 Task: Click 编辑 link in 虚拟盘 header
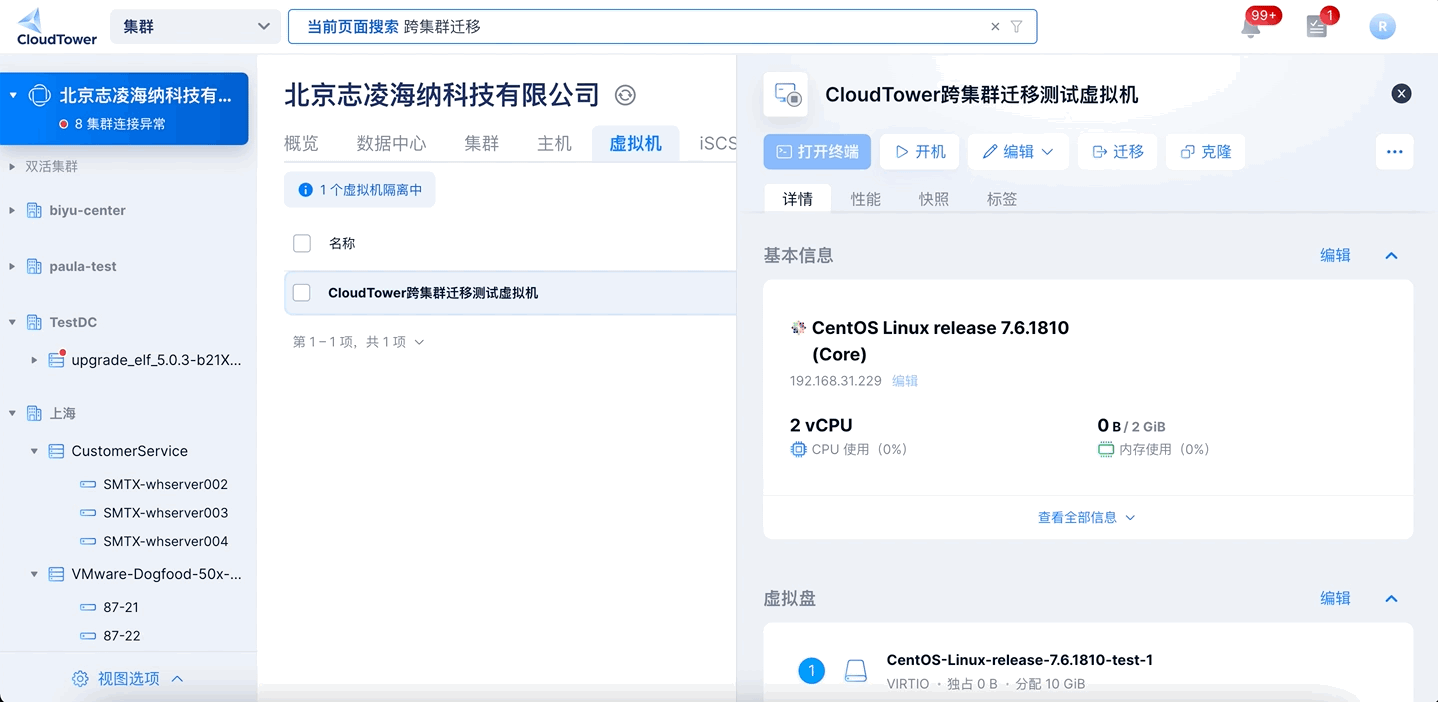[1335, 599]
